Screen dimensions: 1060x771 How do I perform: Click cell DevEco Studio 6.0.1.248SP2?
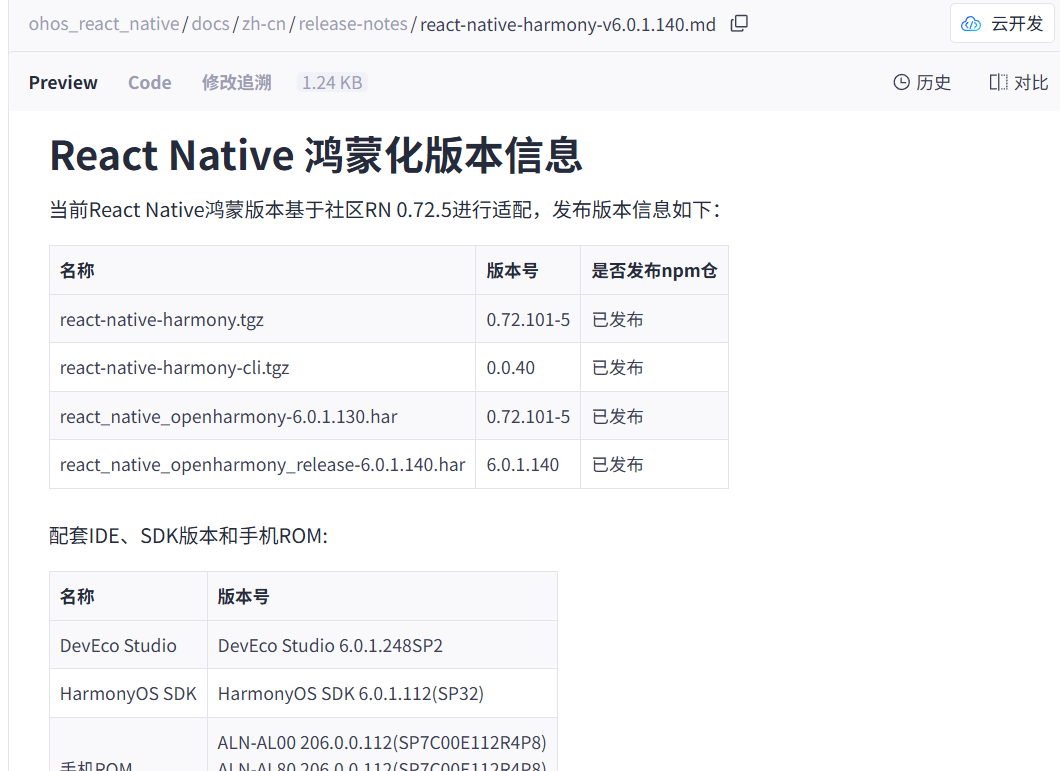[383, 645]
